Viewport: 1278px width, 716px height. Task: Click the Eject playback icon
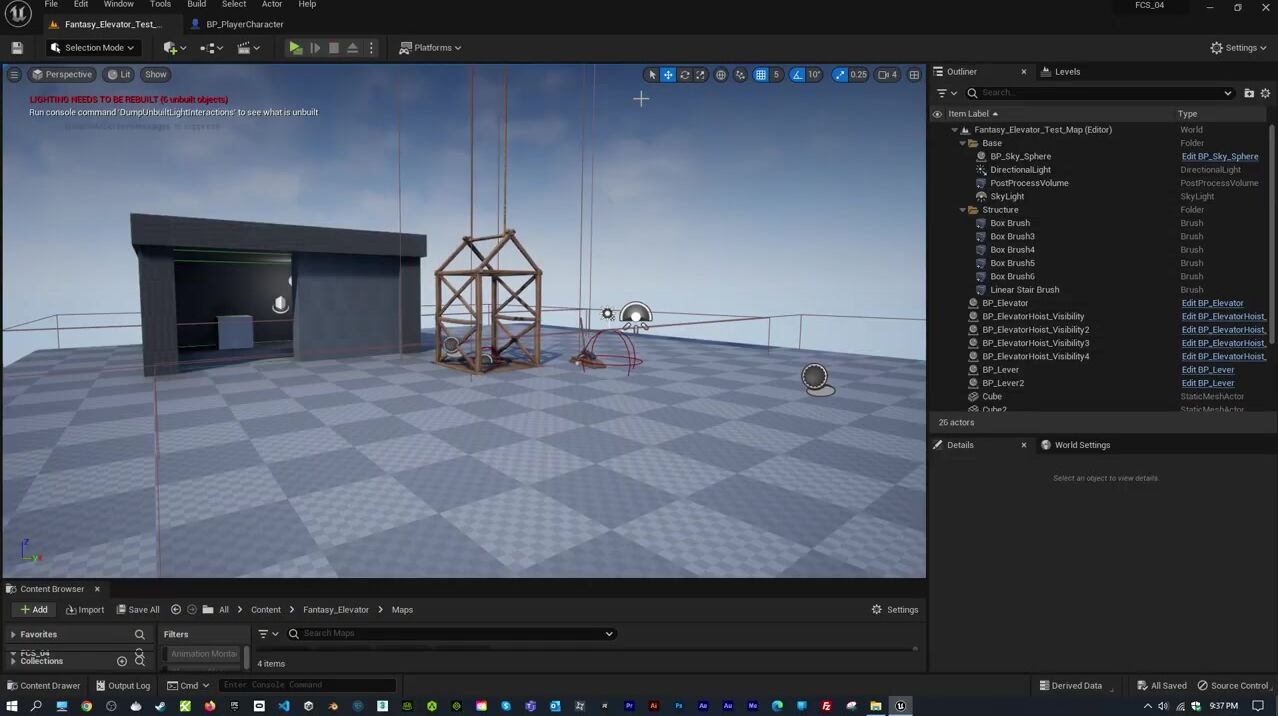(x=352, y=48)
